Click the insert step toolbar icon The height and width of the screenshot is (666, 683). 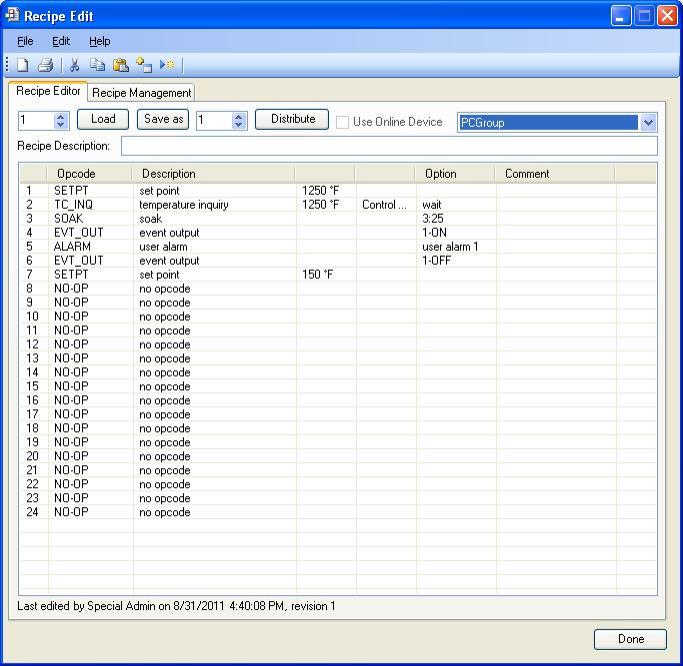tap(144, 65)
